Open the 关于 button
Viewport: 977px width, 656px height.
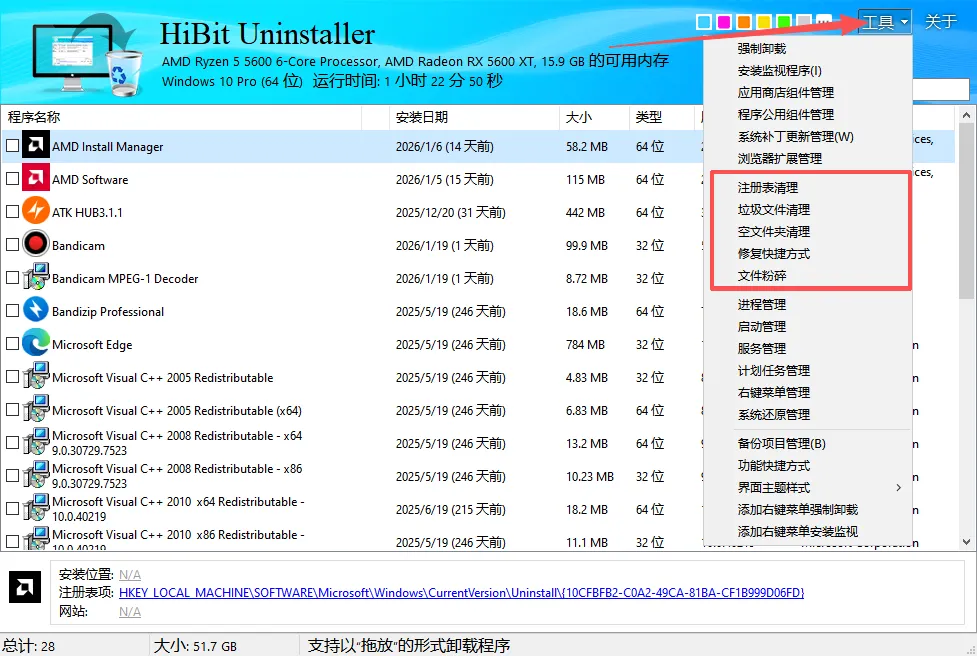(x=940, y=22)
